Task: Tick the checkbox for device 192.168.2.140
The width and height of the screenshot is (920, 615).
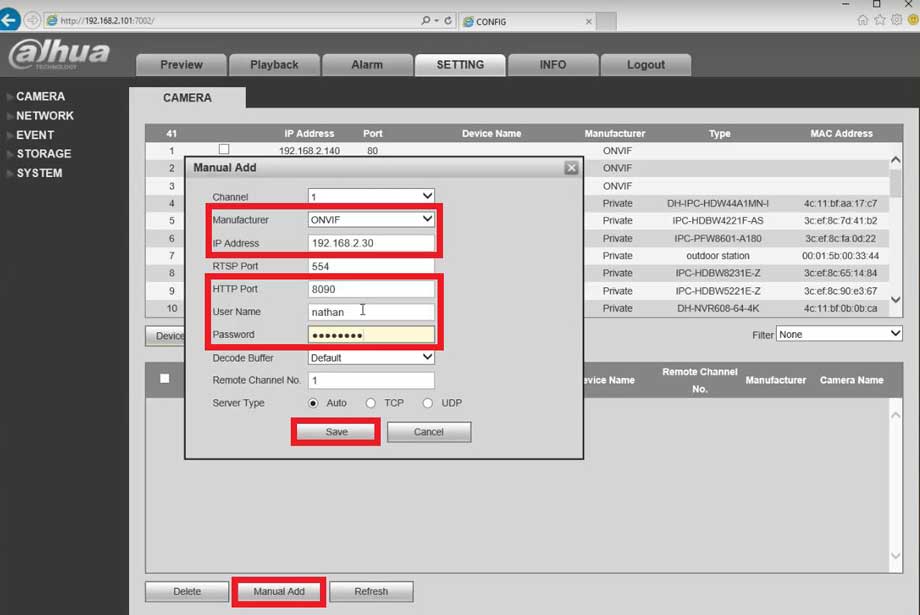Action: [x=224, y=150]
